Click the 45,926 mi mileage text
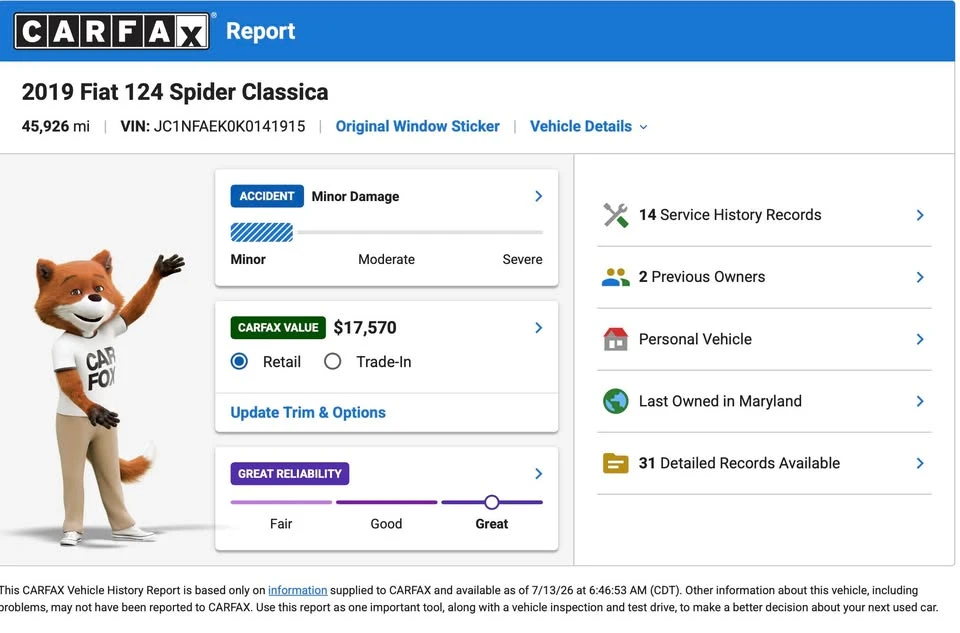960x633 pixels. click(56, 126)
